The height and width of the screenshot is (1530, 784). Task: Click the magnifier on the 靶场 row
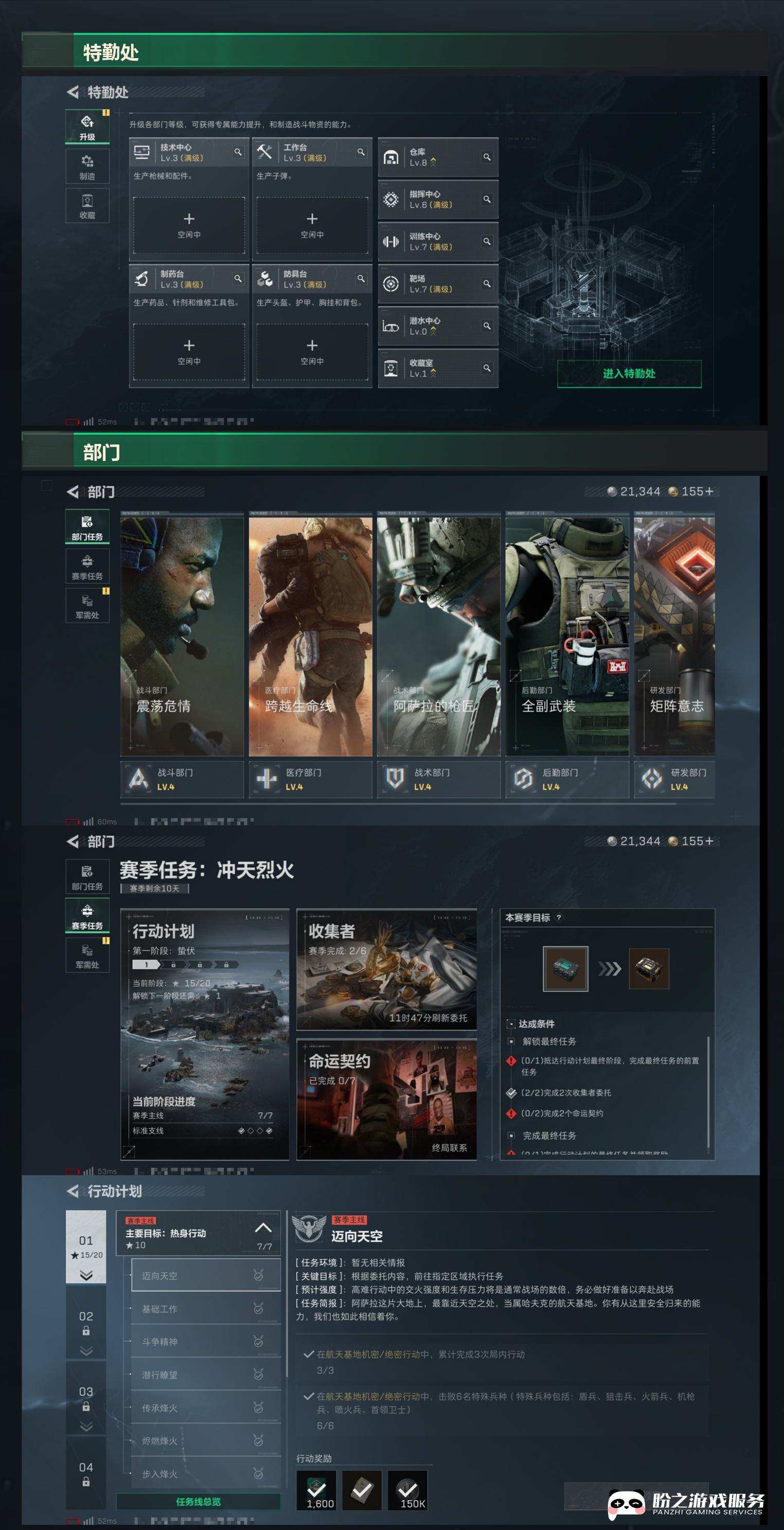point(487,284)
